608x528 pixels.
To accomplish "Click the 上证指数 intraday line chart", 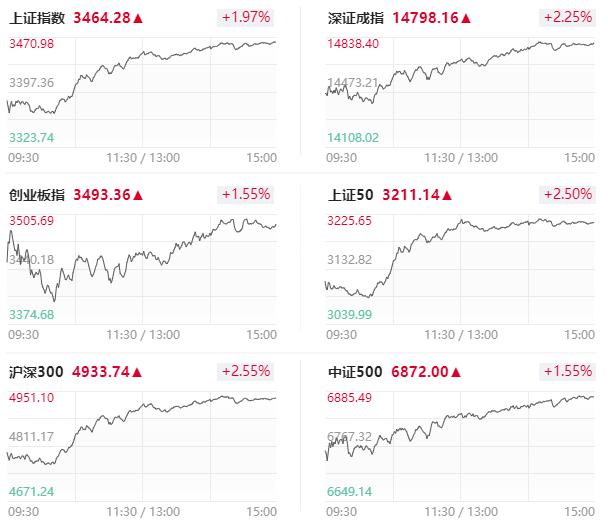I will 140,90.
